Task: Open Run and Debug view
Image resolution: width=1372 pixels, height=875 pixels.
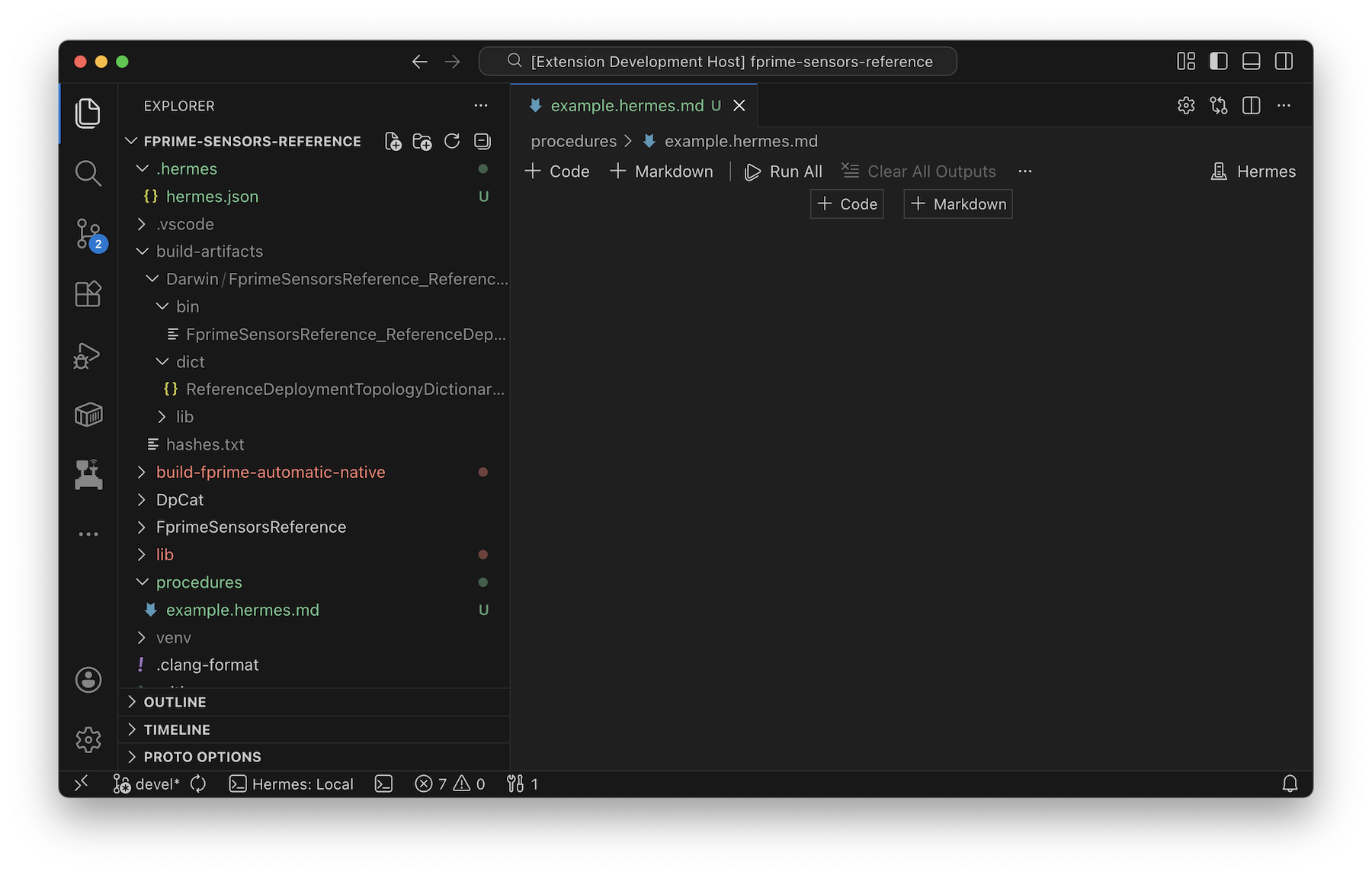Action: (x=88, y=355)
